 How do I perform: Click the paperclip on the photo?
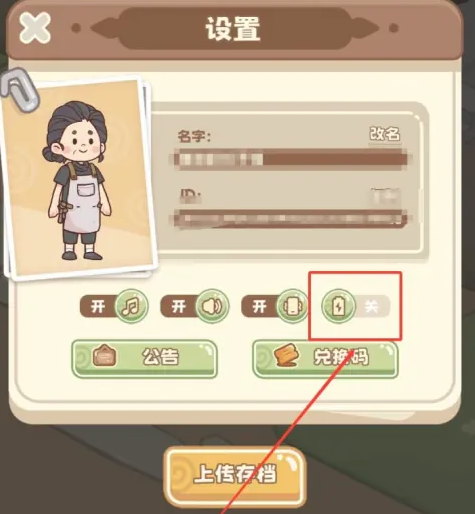tap(20, 89)
